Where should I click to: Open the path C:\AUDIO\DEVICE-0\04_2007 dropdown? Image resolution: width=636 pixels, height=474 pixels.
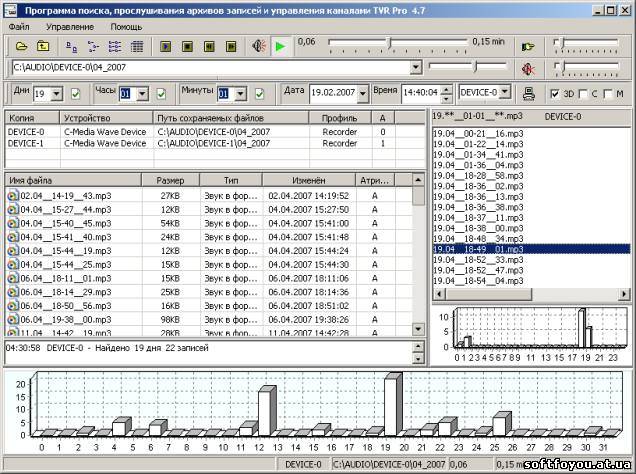(416, 68)
